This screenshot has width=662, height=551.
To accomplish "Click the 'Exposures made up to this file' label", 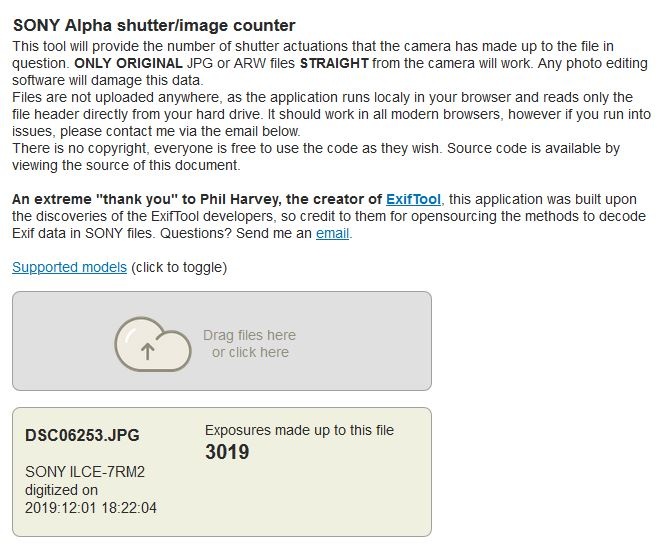I will pyautogui.click(x=299, y=430).
